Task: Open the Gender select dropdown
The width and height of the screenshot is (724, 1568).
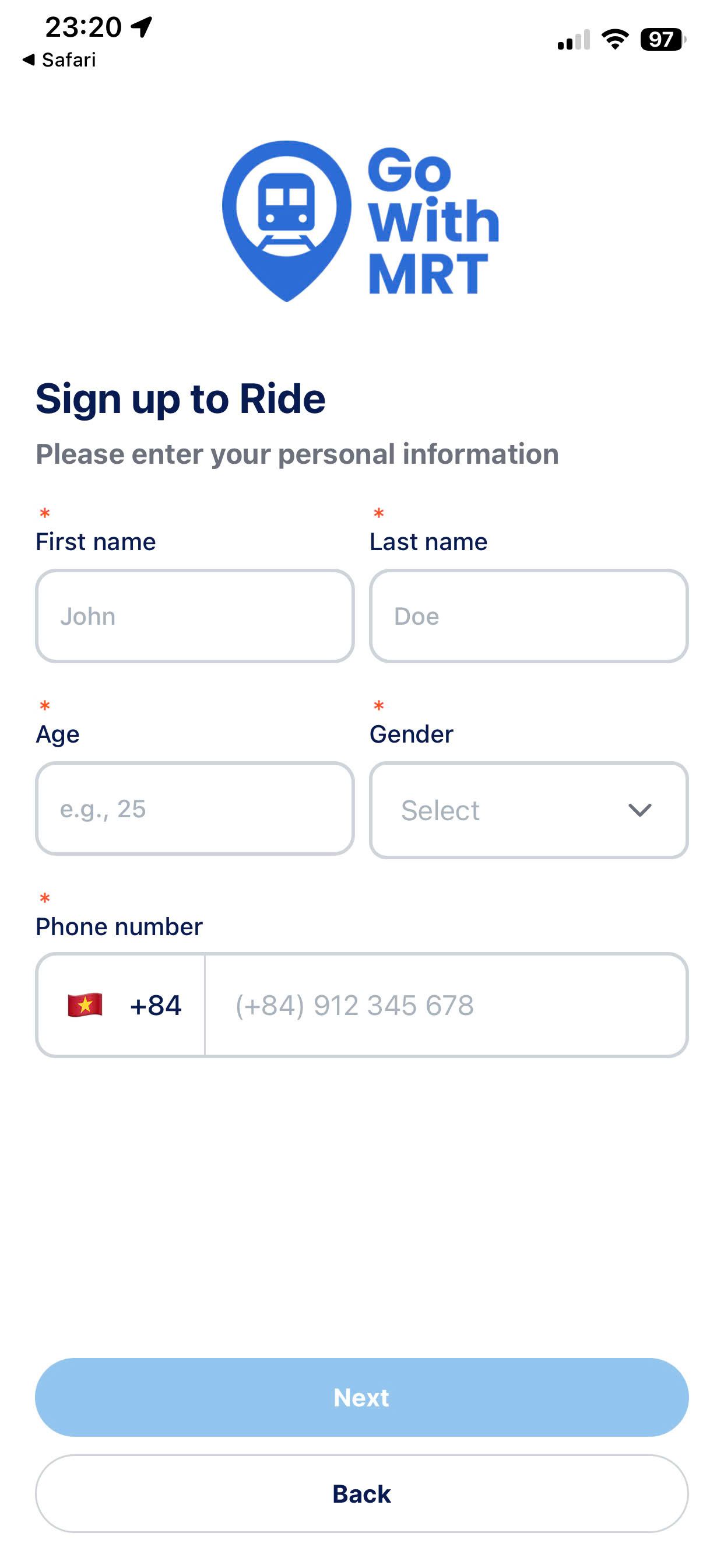Action: click(x=528, y=810)
